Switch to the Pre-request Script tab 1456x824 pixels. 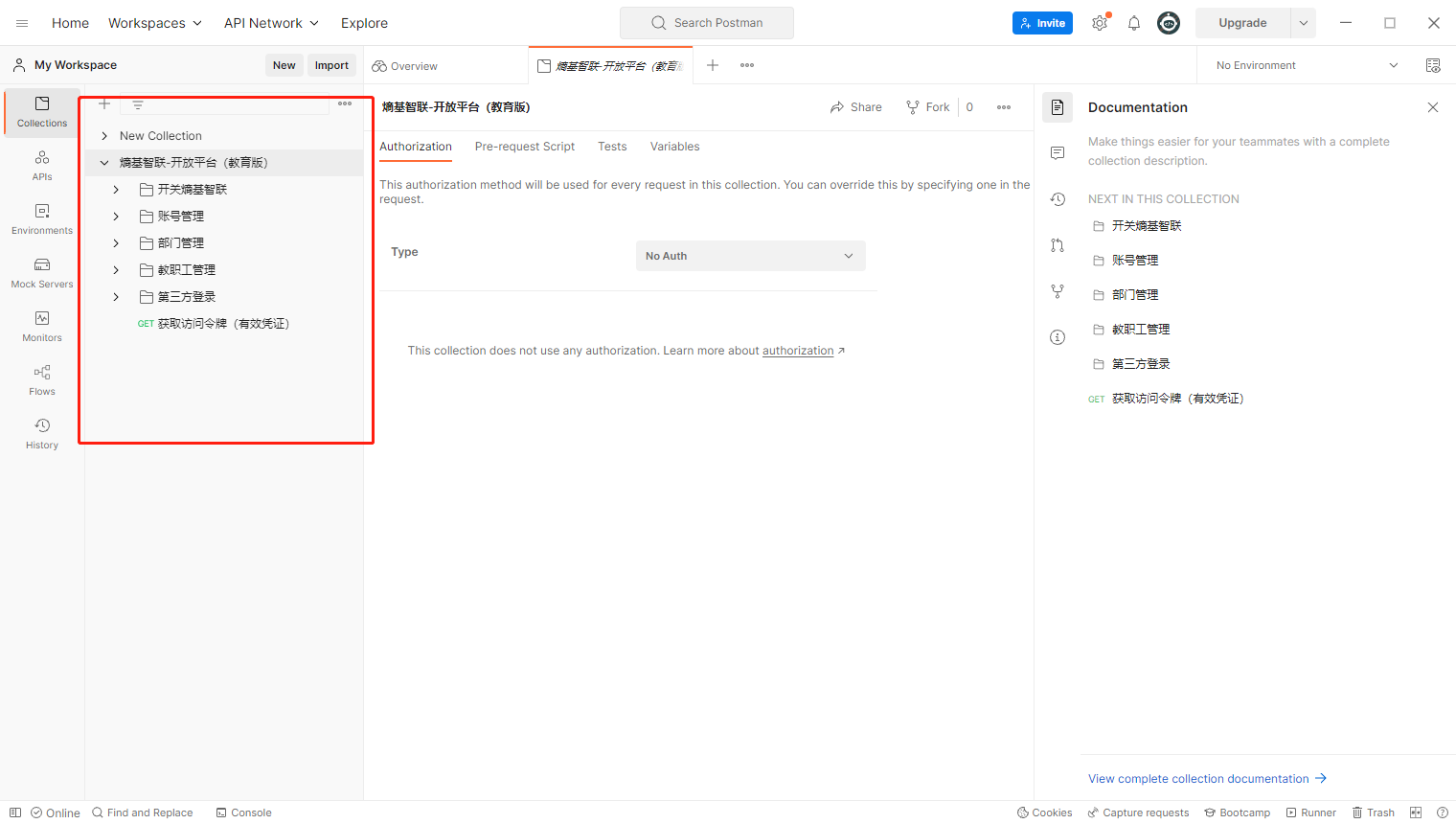point(524,147)
